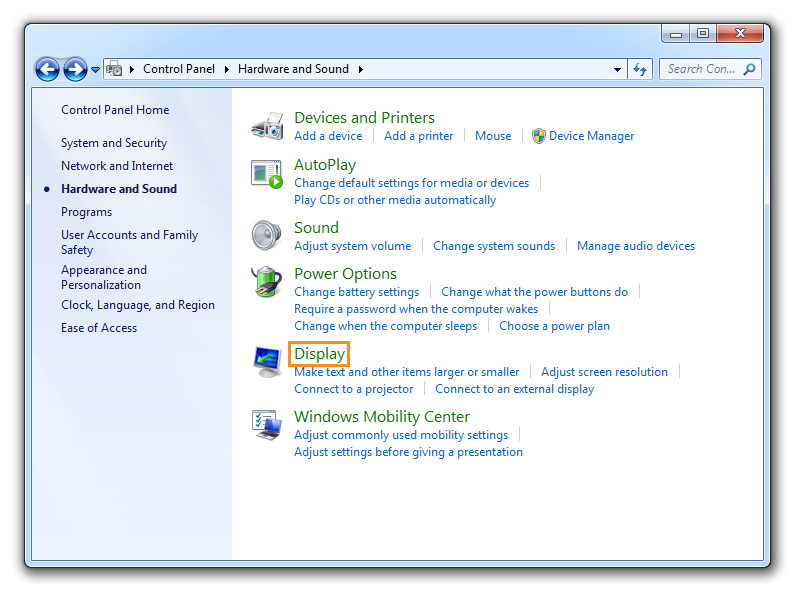Screen dimensions: 800x590
Task: Expand the address bar history dropdown
Action: click(x=617, y=69)
